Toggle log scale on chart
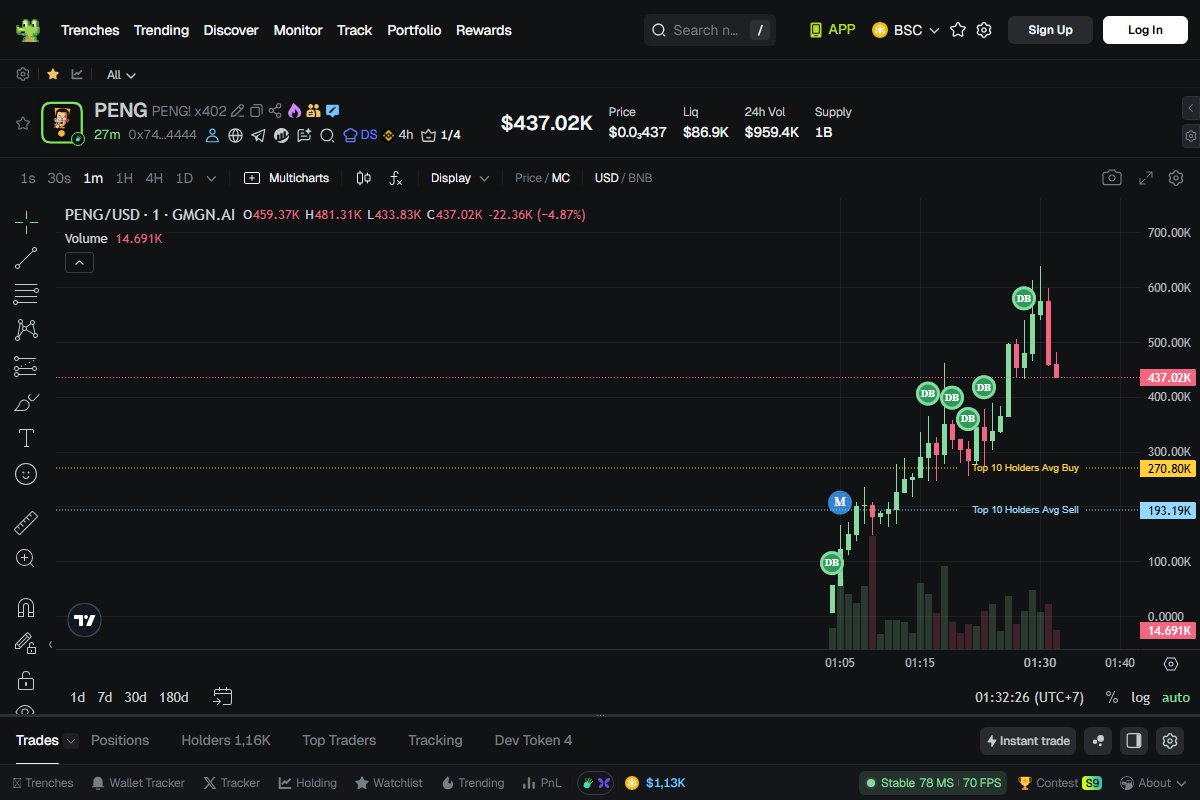 [x=1141, y=697]
